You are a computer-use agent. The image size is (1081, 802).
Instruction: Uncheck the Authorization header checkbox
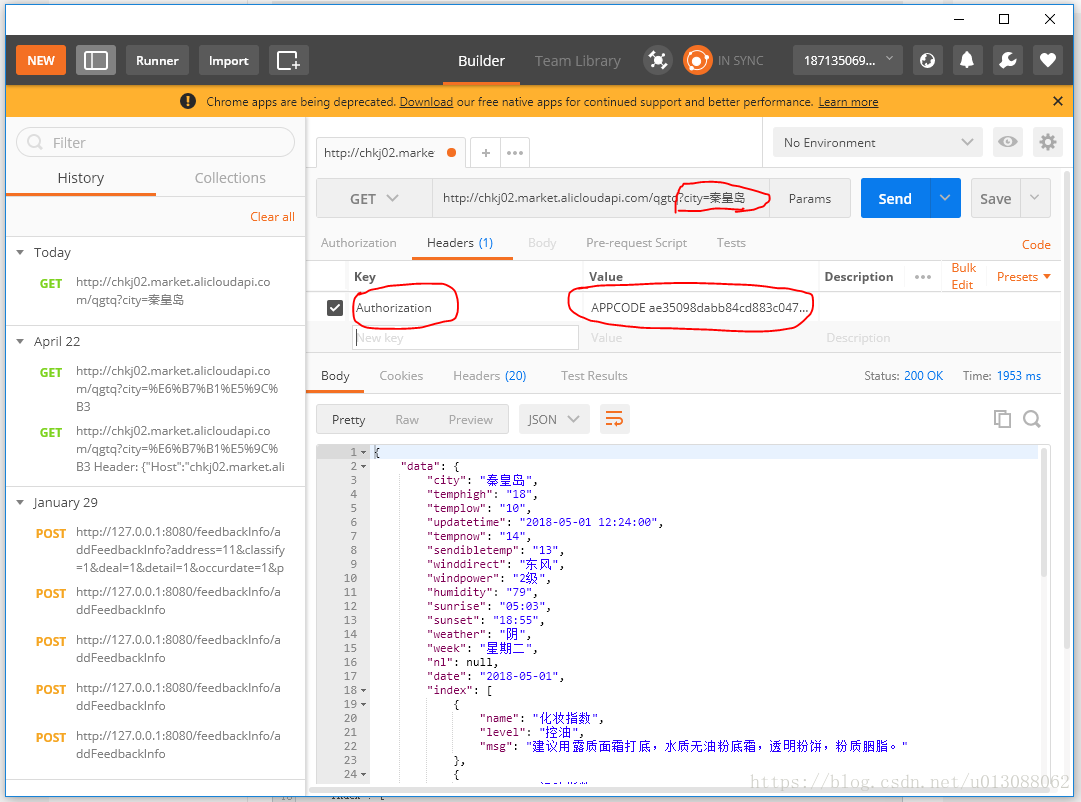[335, 308]
